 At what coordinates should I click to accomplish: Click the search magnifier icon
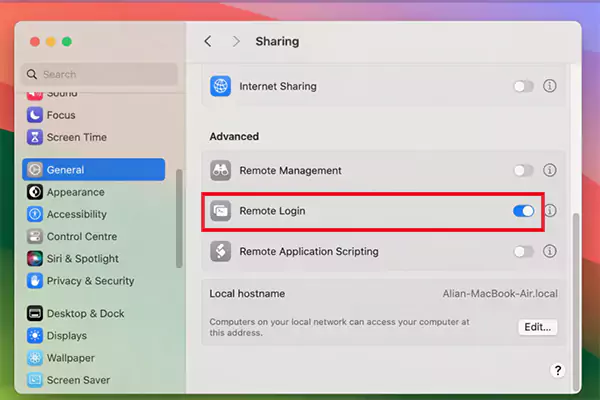pyautogui.click(x=32, y=74)
